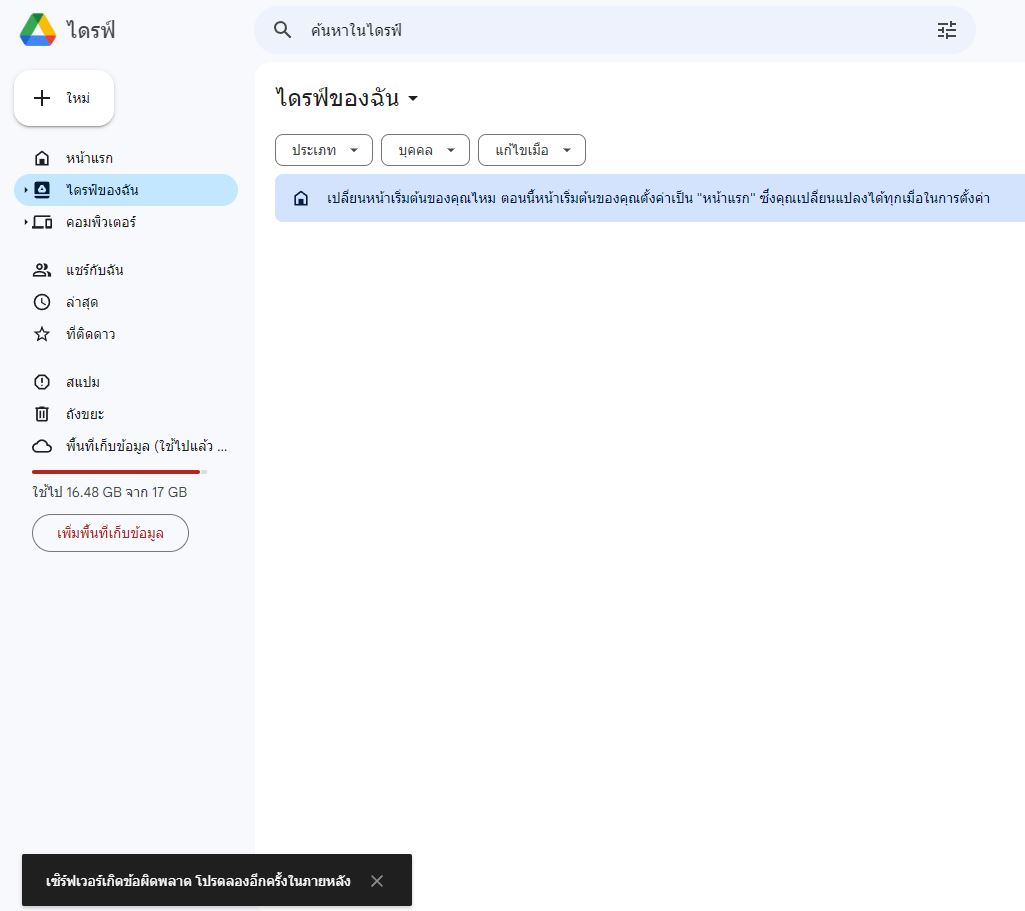Click the search magnifier icon

point(282,30)
